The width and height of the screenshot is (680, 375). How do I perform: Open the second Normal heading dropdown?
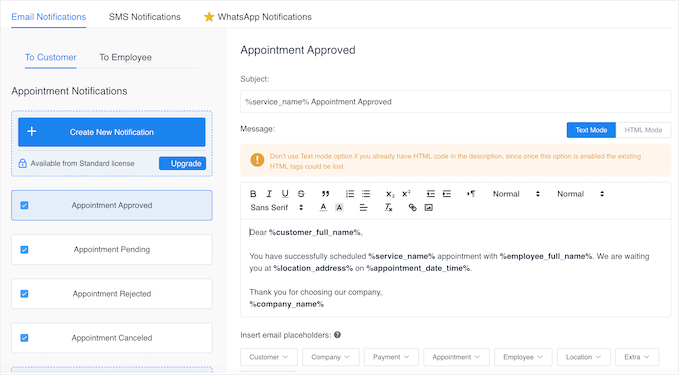pyautogui.click(x=581, y=194)
